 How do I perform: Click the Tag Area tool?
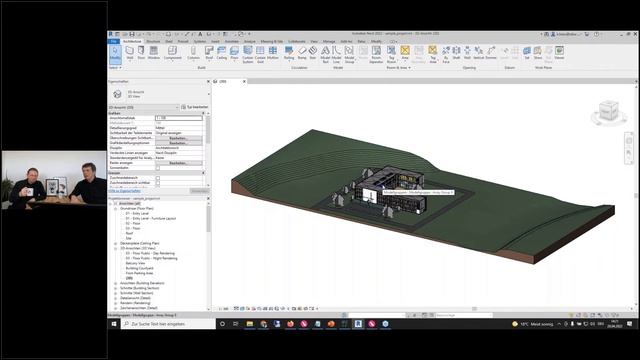[433, 54]
